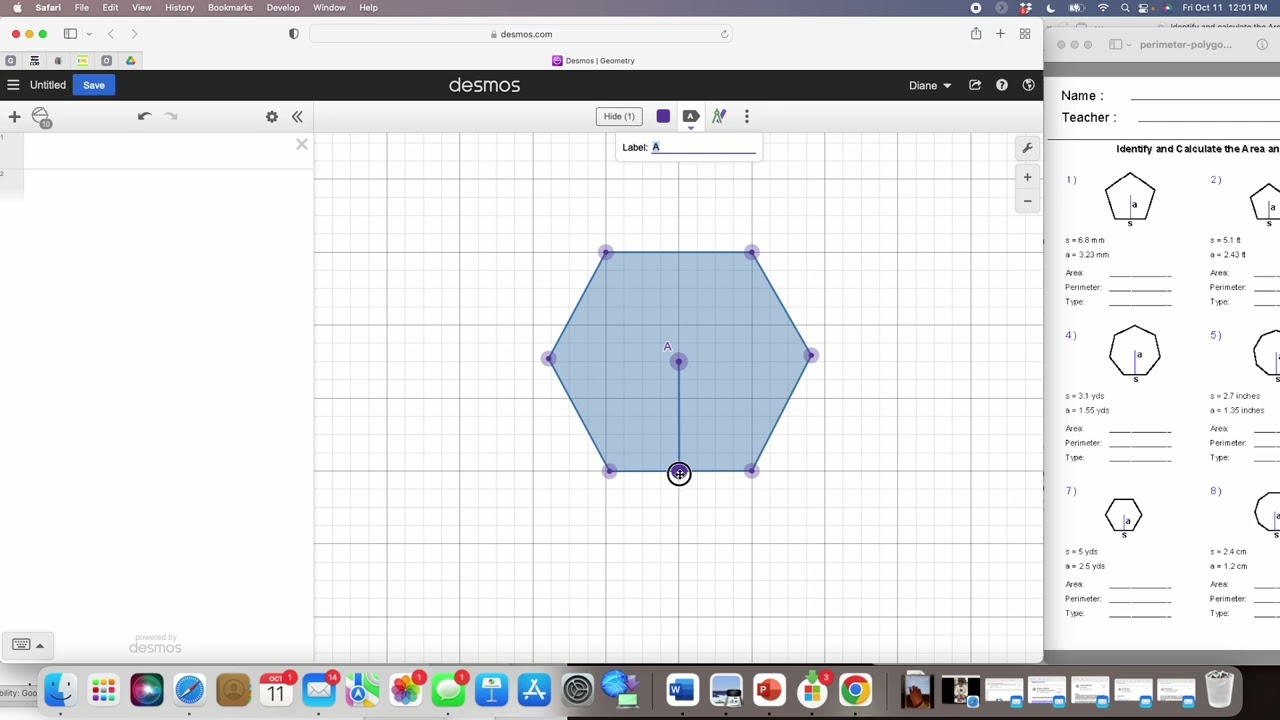Open more options vertical dots menu

click(x=746, y=116)
